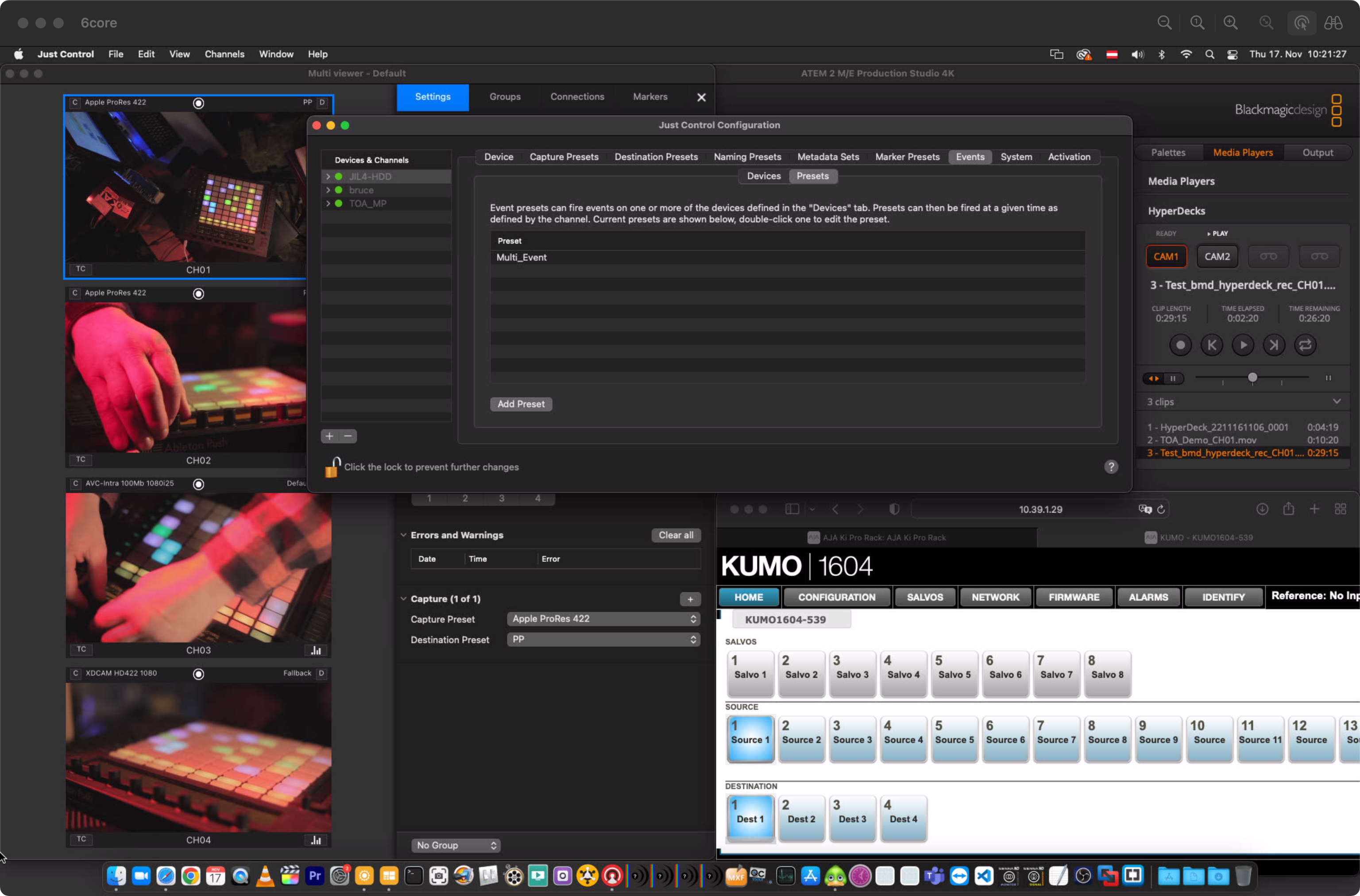Collapse the 3 clips list chevron
The image size is (1360, 896).
point(1337,401)
